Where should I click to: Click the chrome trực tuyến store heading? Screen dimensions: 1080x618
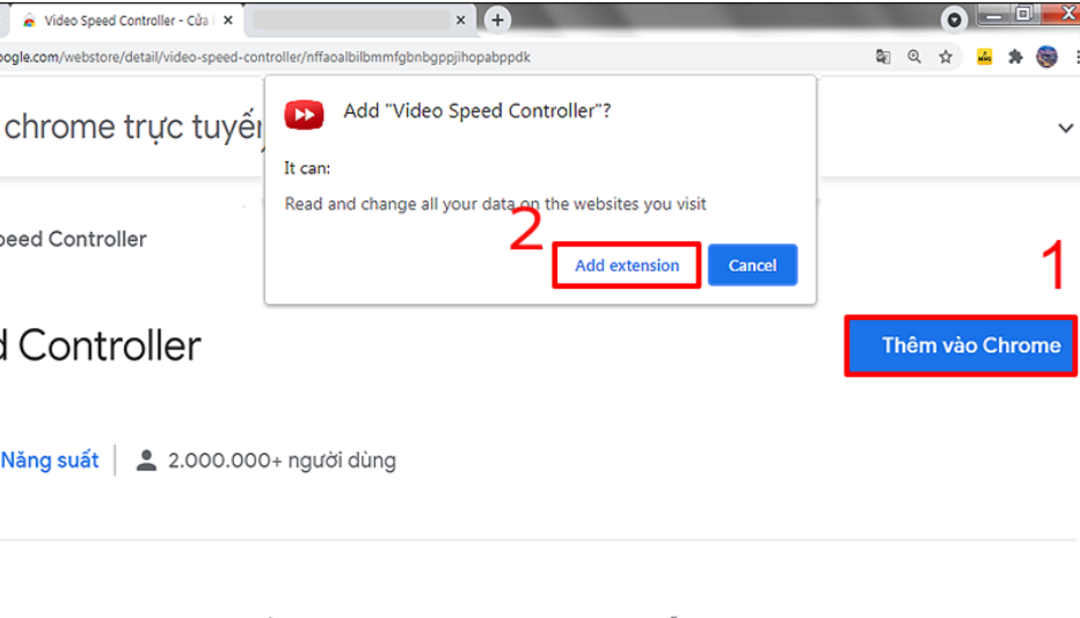[134, 127]
